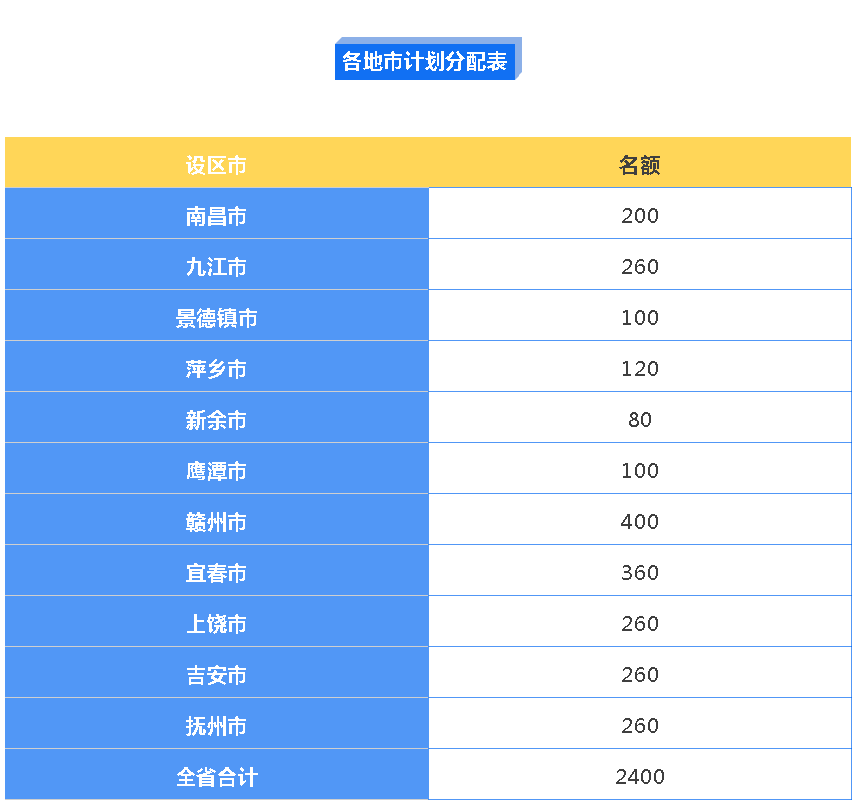This screenshot has height=804, width=857.
Task: Select the 吉安市 cell
Action: point(216,675)
